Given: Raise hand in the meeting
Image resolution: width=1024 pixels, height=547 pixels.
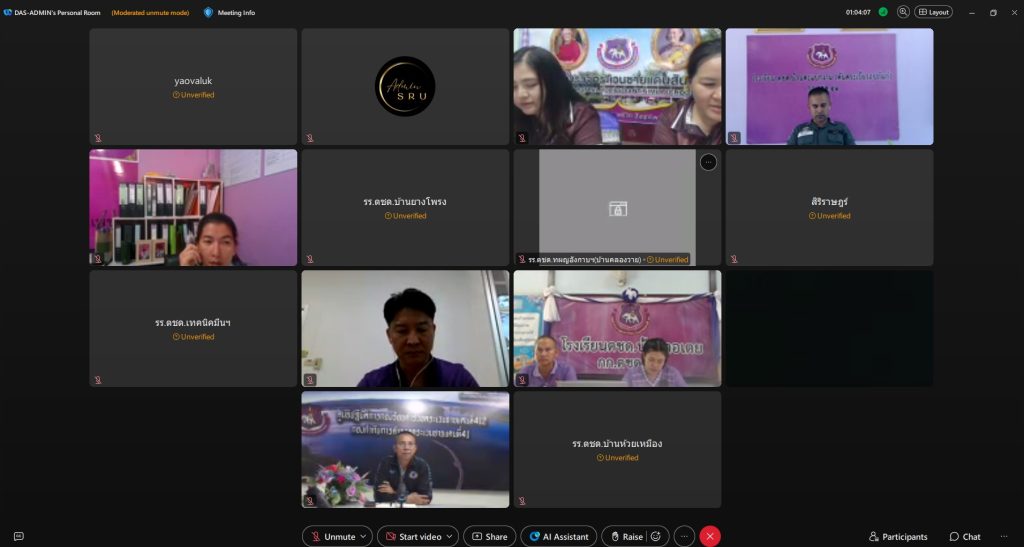Looking at the screenshot, I should [626, 537].
